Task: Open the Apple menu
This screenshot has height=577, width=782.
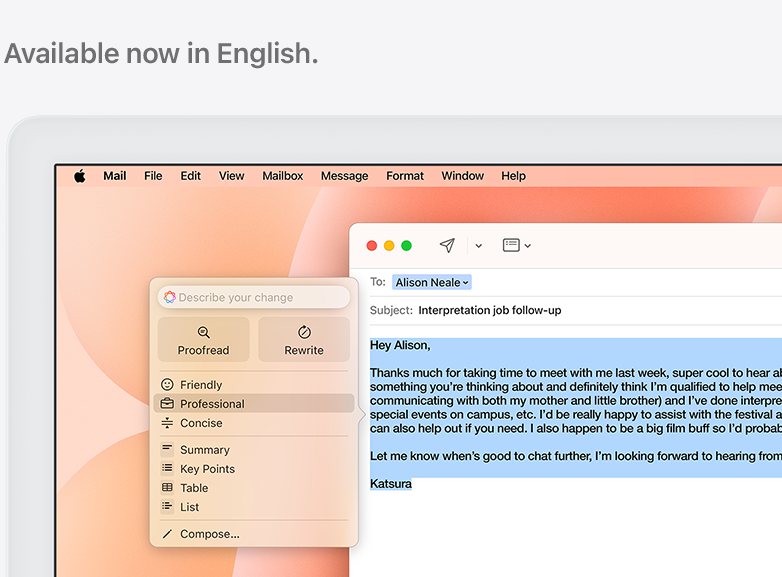Action: click(80, 176)
